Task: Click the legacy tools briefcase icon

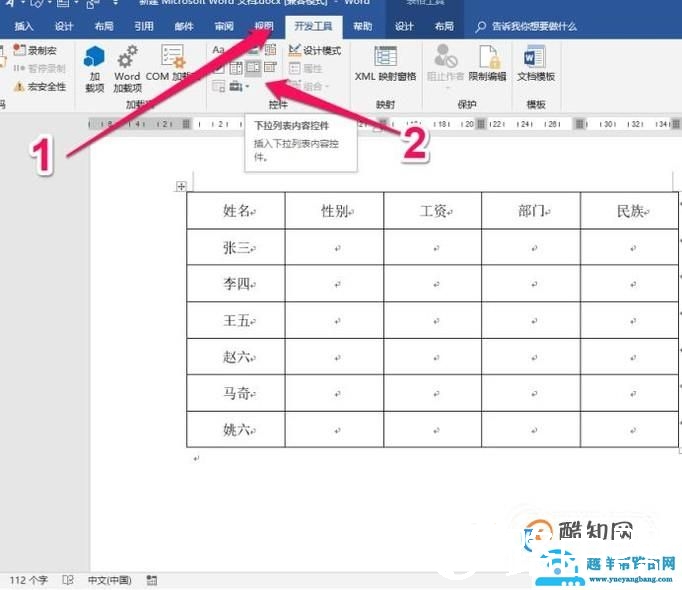Action: coord(236,86)
